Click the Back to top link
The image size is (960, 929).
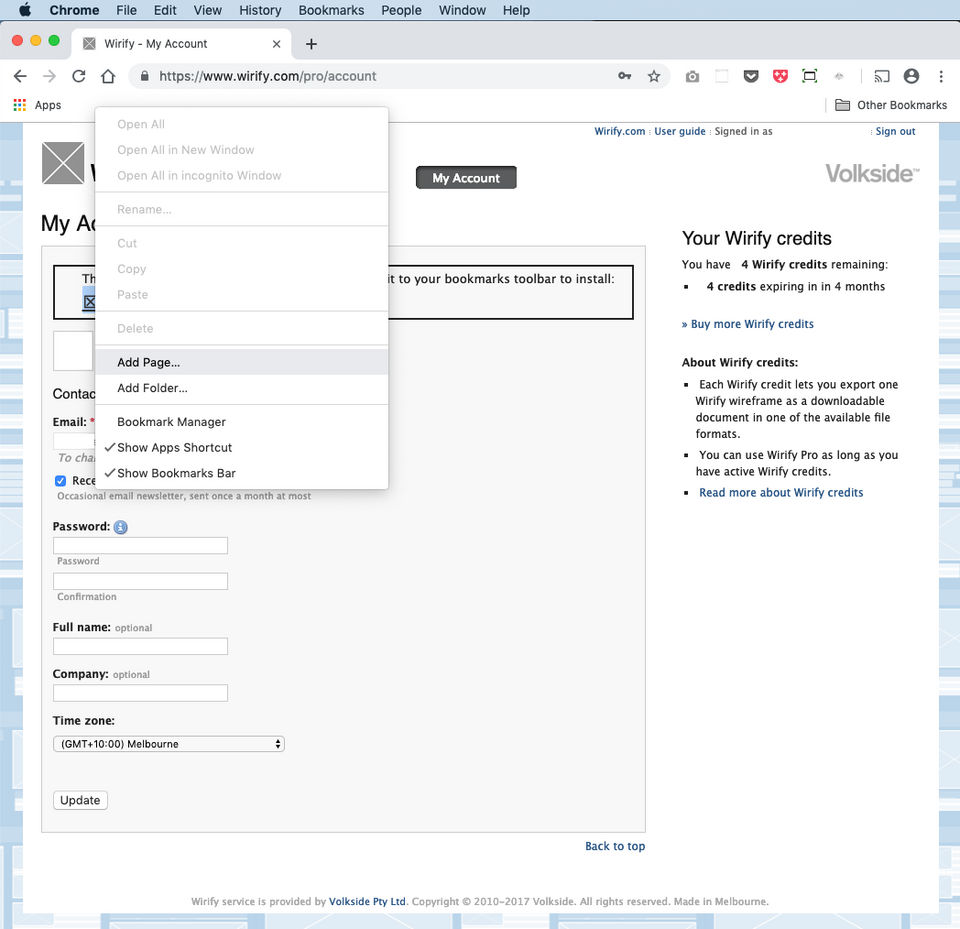click(x=615, y=846)
